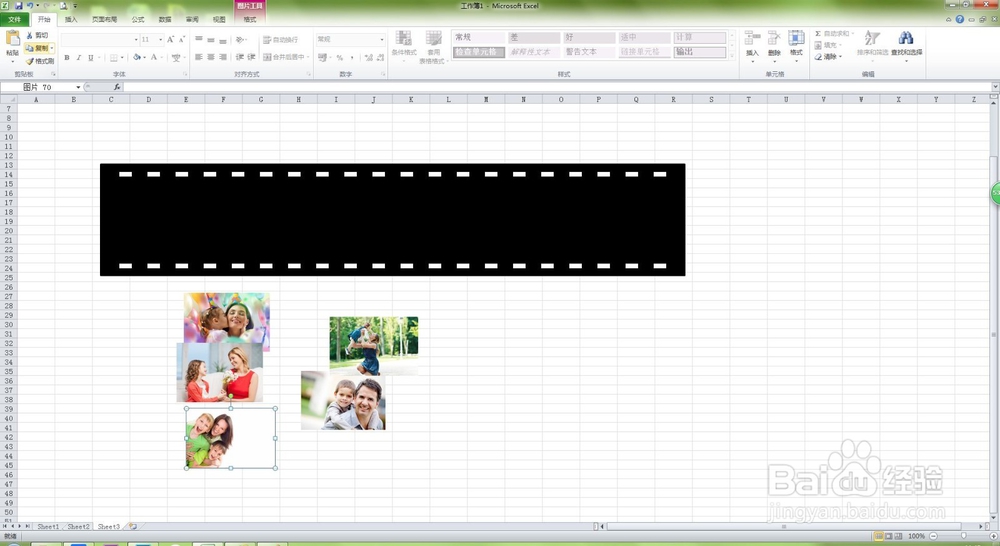Click the Paste (粘贴) clipboard icon
This screenshot has width=1000, height=546.
(x=12, y=39)
